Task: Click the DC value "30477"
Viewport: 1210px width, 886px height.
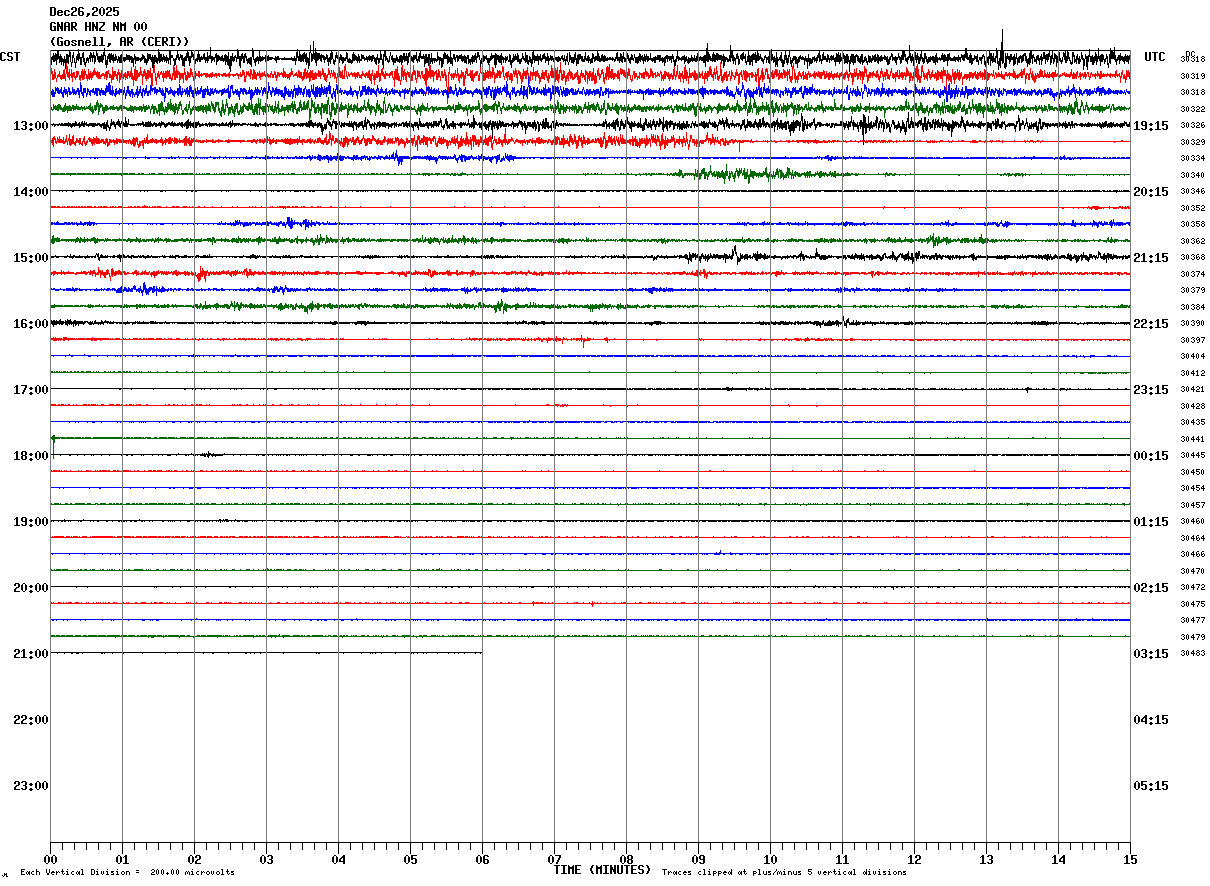Action: [1192, 620]
